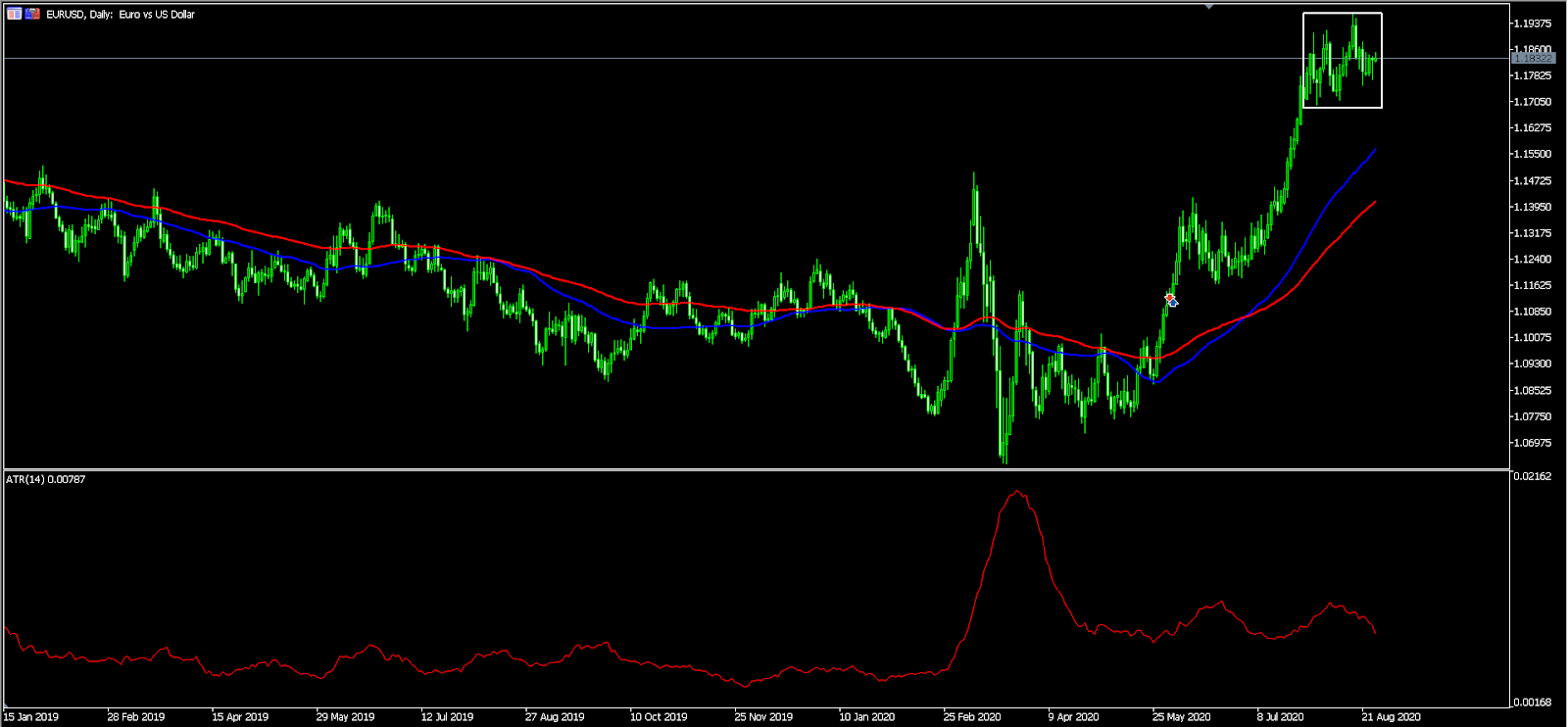Click the 1.06975 level on price scale
Image resolution: width=1568 pixels, height=727 pixels.
(1534, 443)
